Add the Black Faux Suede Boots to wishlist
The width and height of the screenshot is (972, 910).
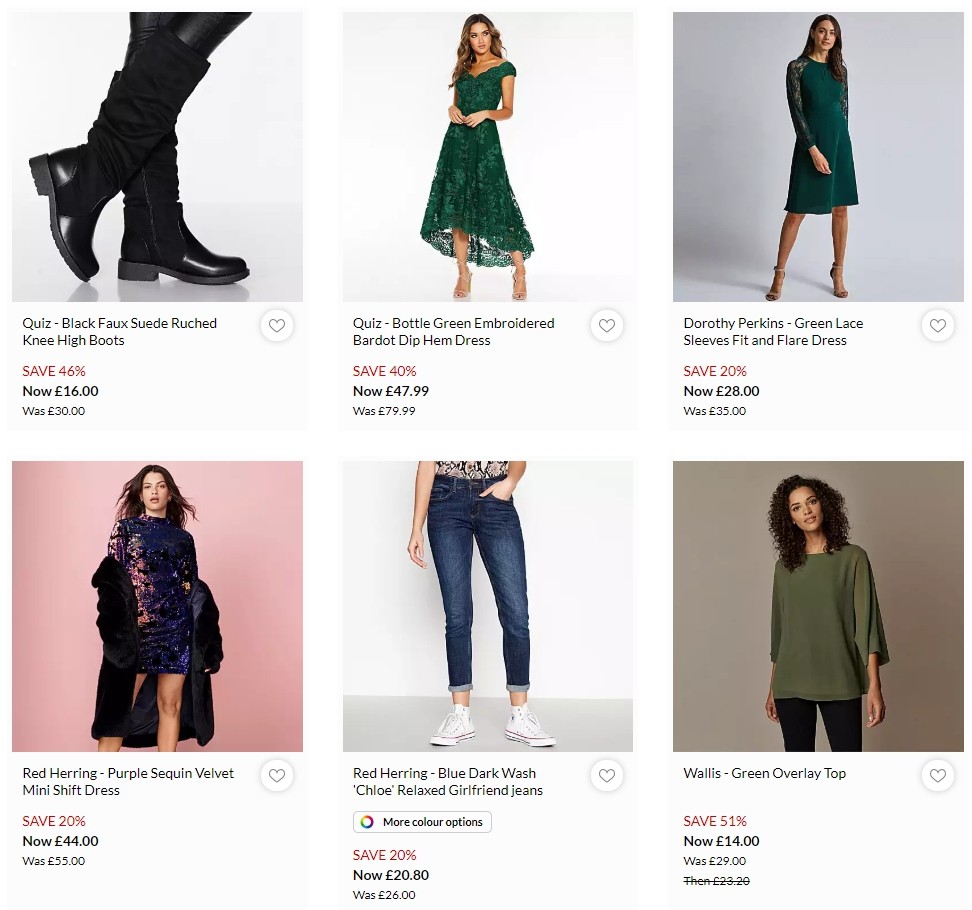(277, 325)
